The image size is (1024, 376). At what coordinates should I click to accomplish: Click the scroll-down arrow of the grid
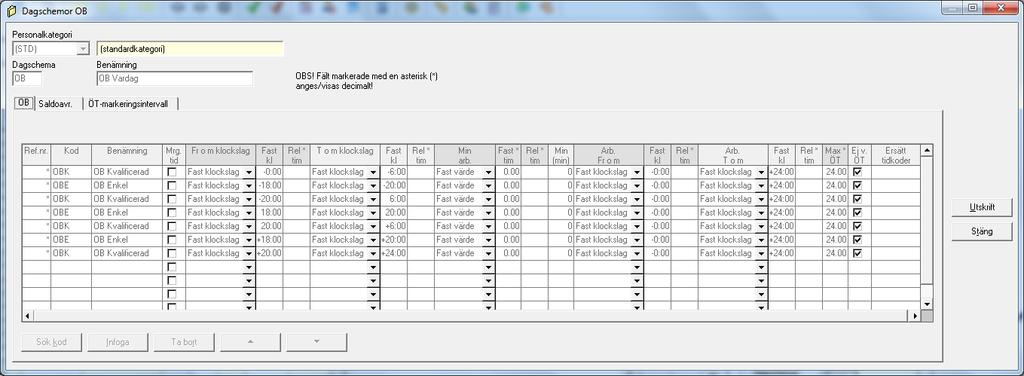point(927,304)
